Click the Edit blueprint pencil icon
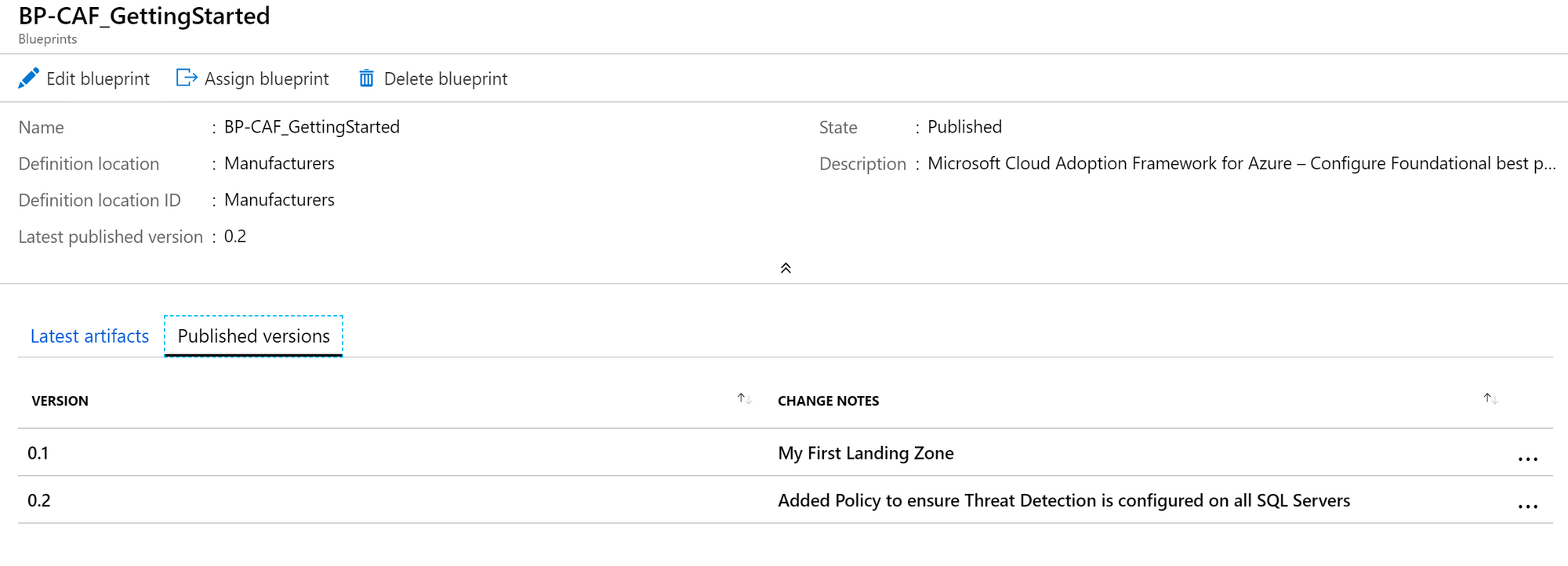Screen dimensions: 1568x566 [28, 78]
